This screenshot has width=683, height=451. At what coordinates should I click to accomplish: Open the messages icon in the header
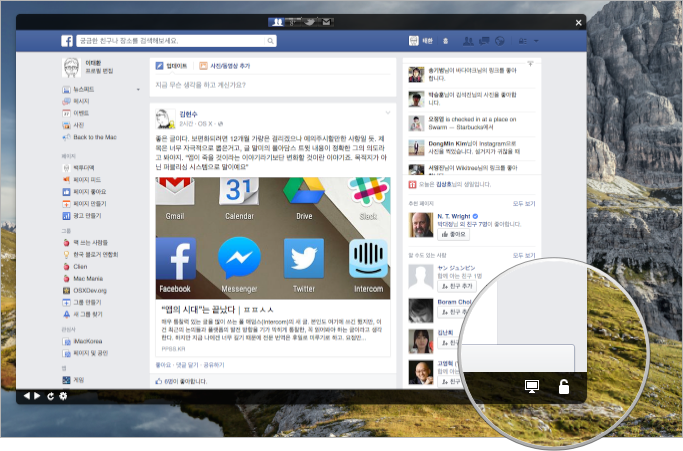pyautogui.click(x=484, y=41)
